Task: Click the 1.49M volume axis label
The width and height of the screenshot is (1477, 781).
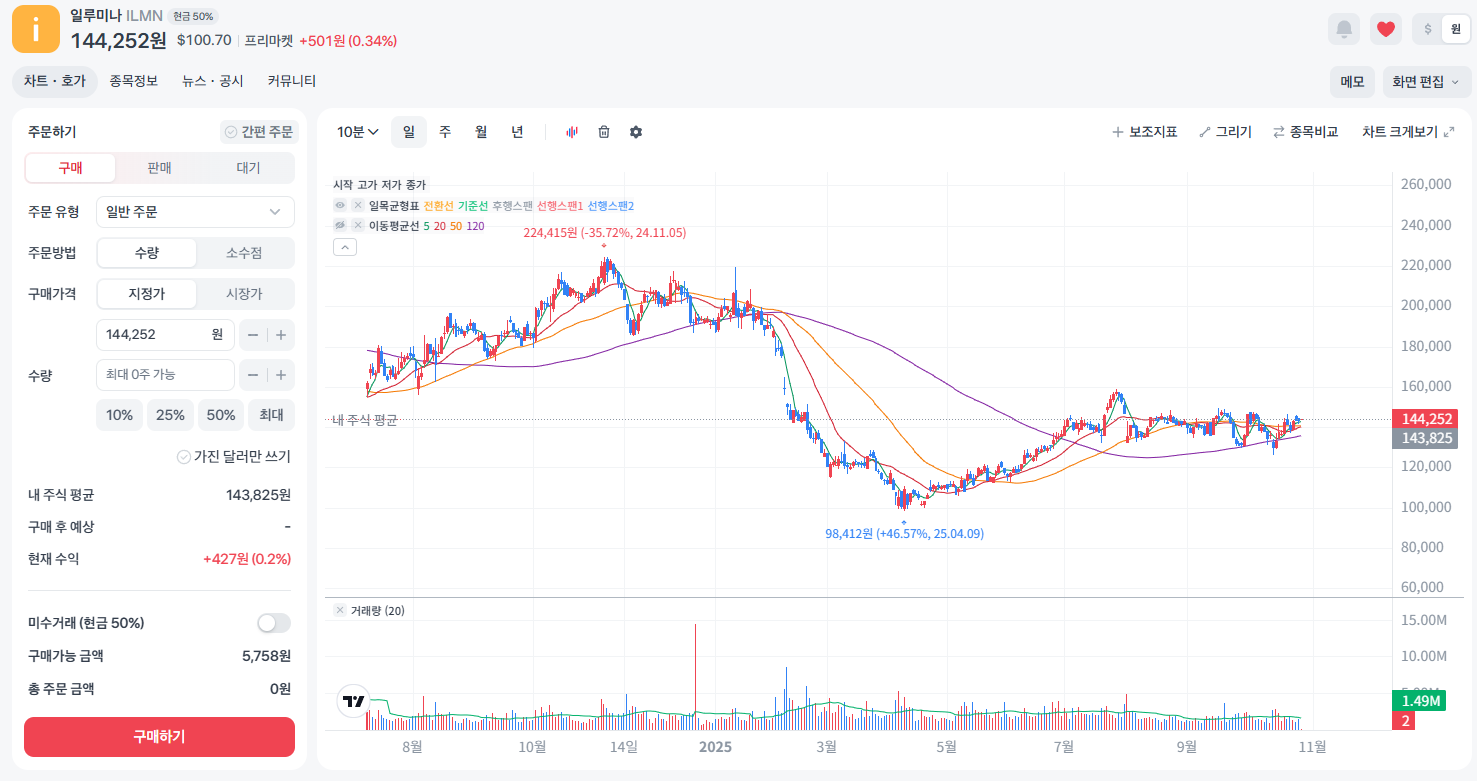Action: pos(1418,702)
